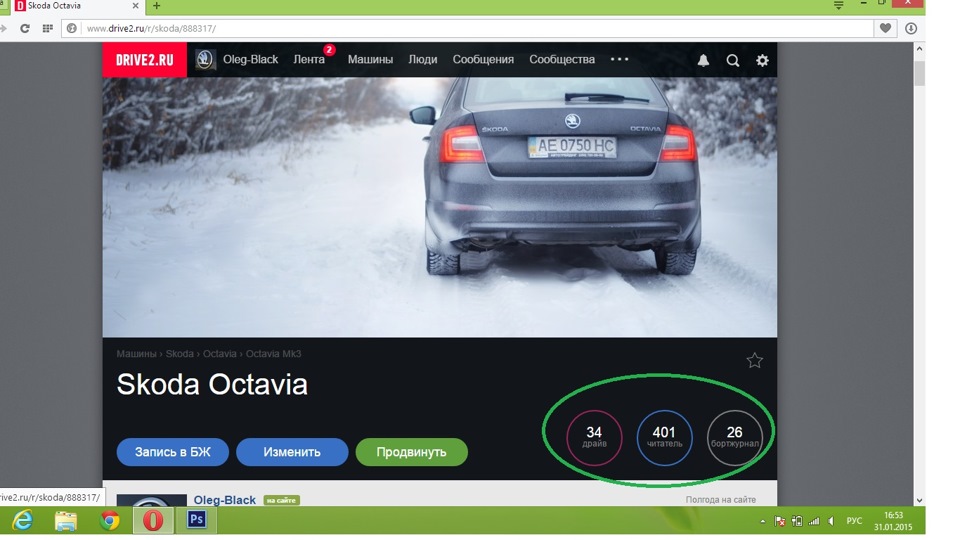Add car to favorites with star icon
The width and height of the screenshot is (960, 540).
pos(754,361)
